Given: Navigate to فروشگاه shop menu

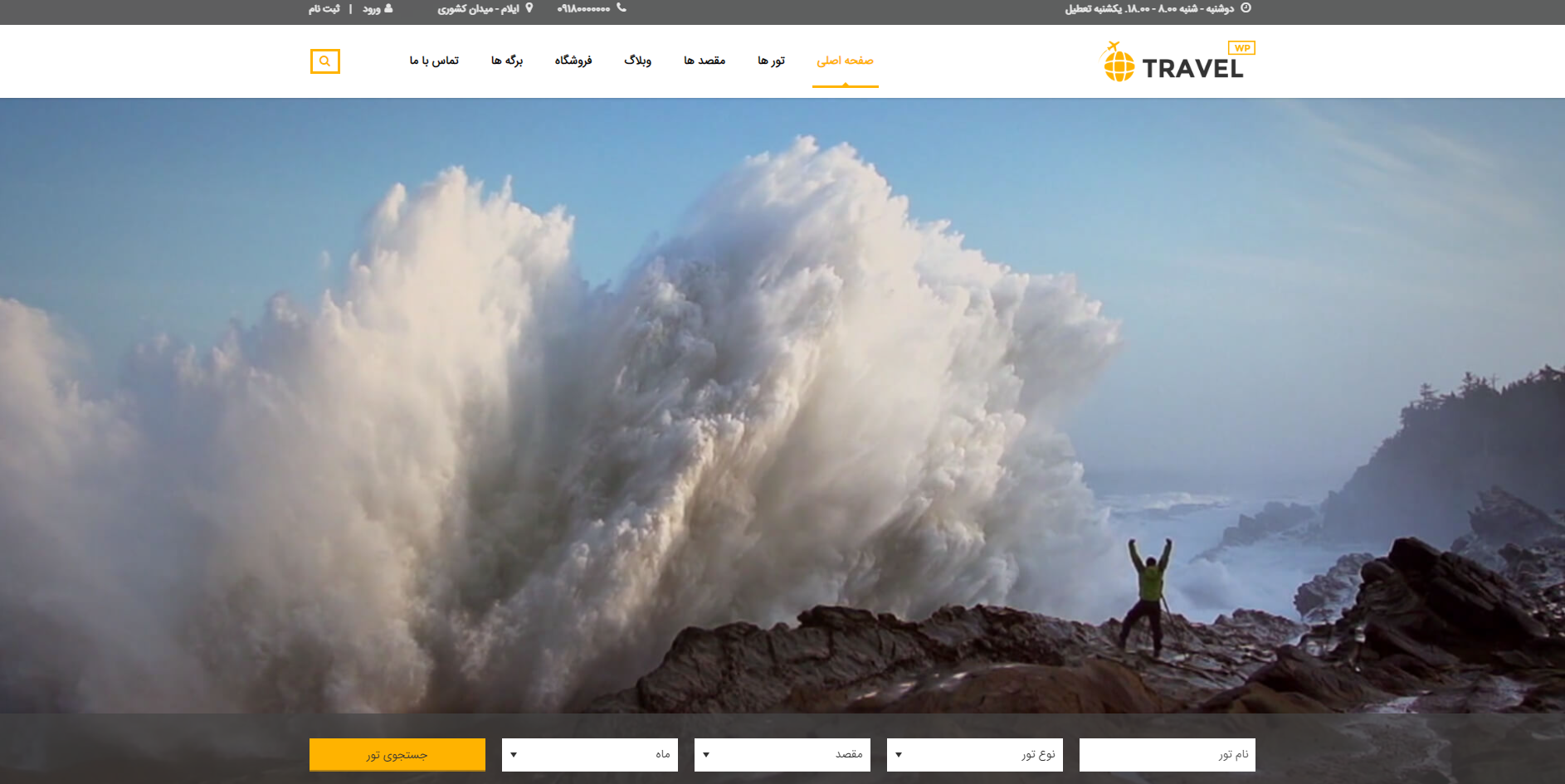Looking at the screenshot, I should point(573,61).
